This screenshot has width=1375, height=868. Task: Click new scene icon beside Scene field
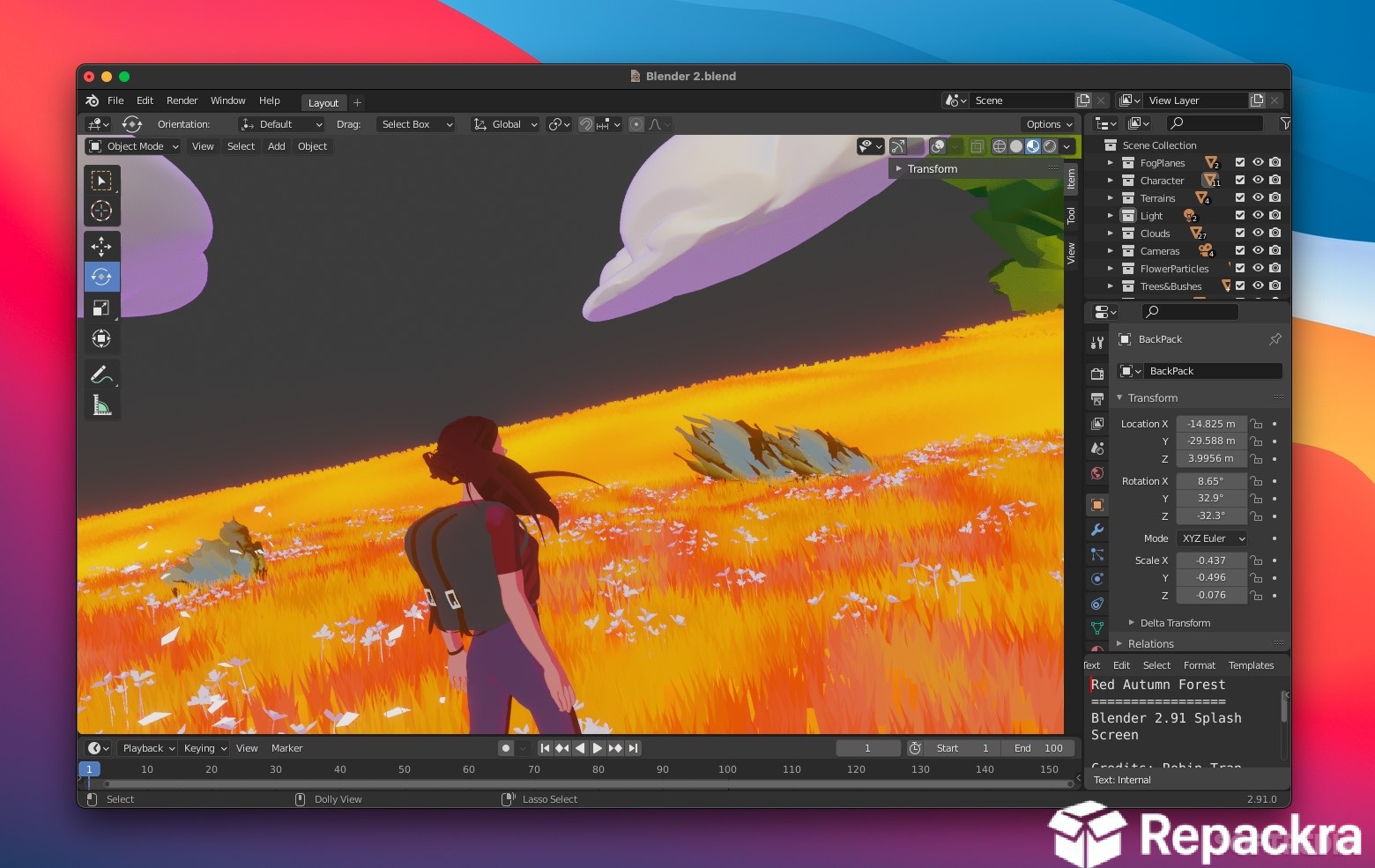[x=1084, y=100]
